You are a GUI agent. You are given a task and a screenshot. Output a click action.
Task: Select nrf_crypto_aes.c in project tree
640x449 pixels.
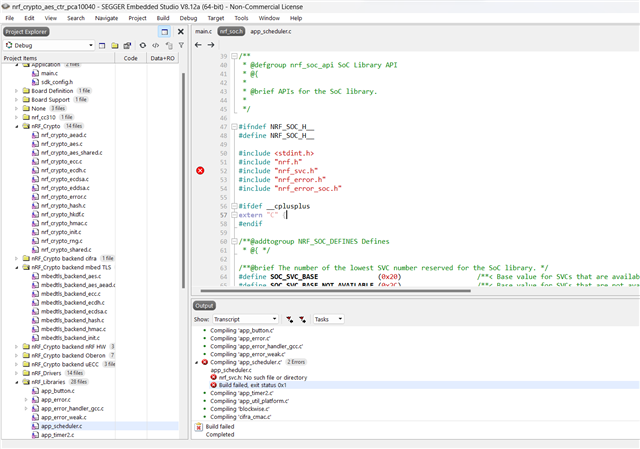[x=62, y=144]
